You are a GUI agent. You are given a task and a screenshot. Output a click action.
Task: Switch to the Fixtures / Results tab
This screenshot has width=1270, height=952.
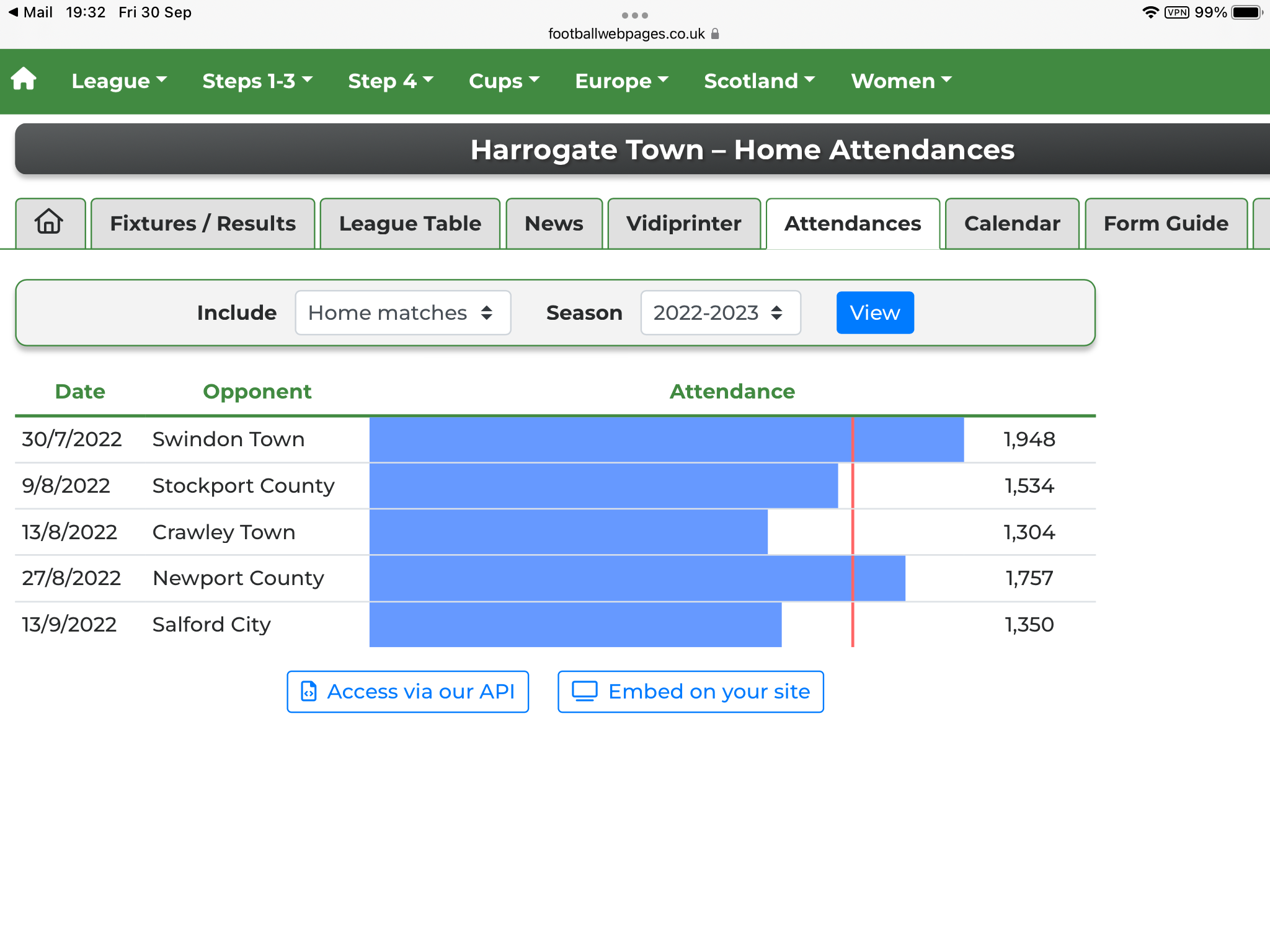203,223
